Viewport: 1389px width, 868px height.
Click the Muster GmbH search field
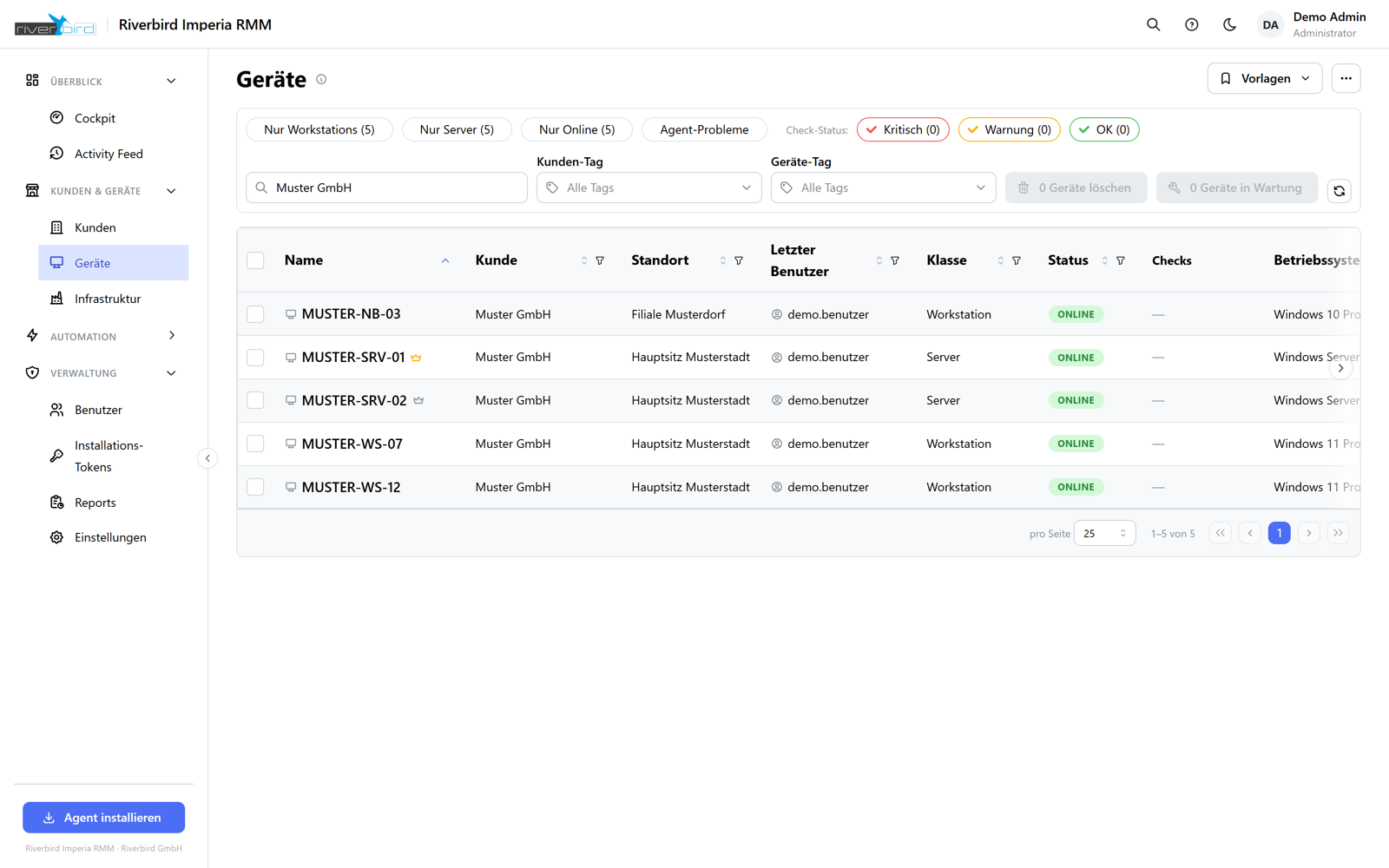[386, 187]
